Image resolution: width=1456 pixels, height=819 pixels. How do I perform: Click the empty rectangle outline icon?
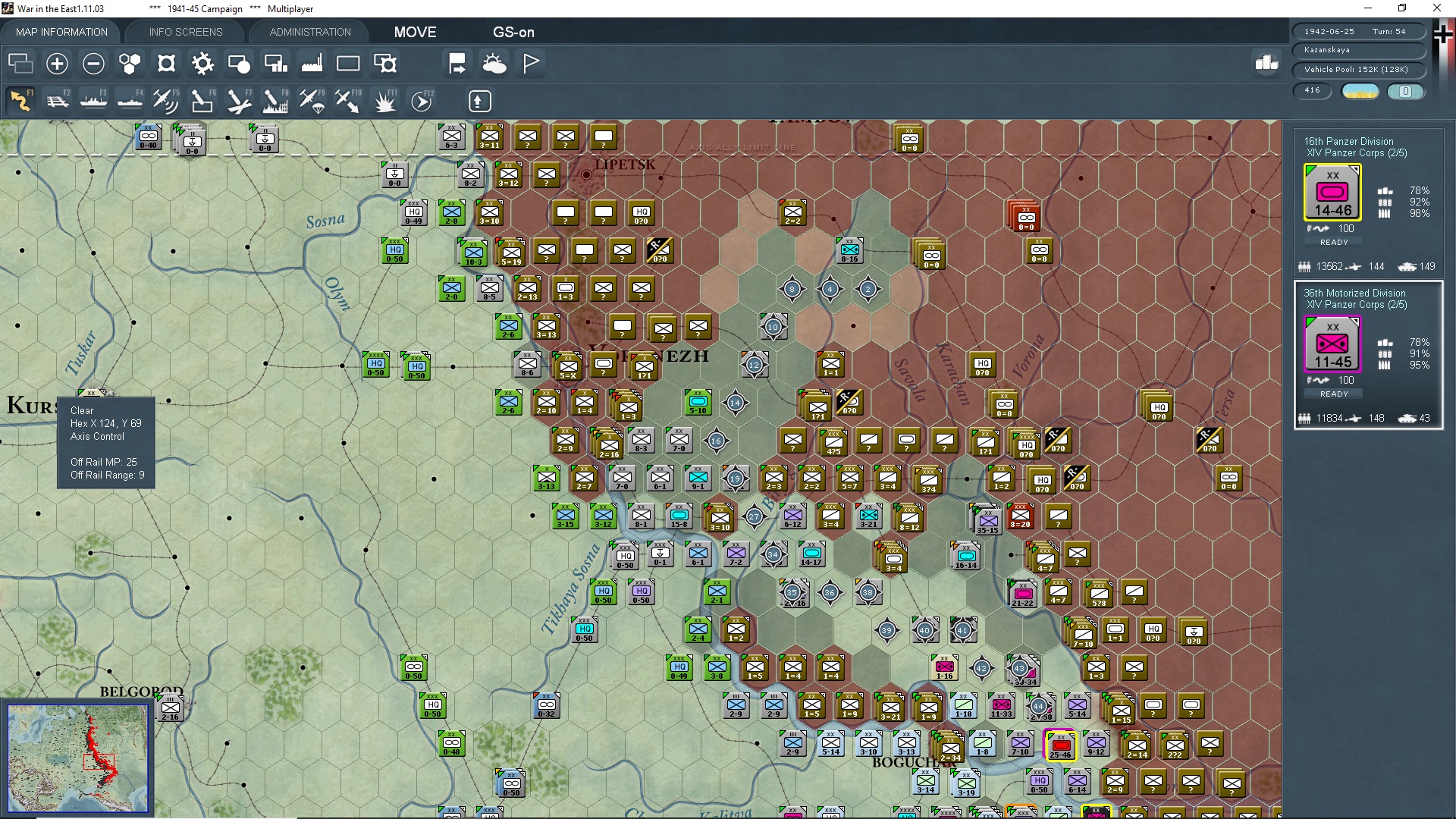point(348,64)
